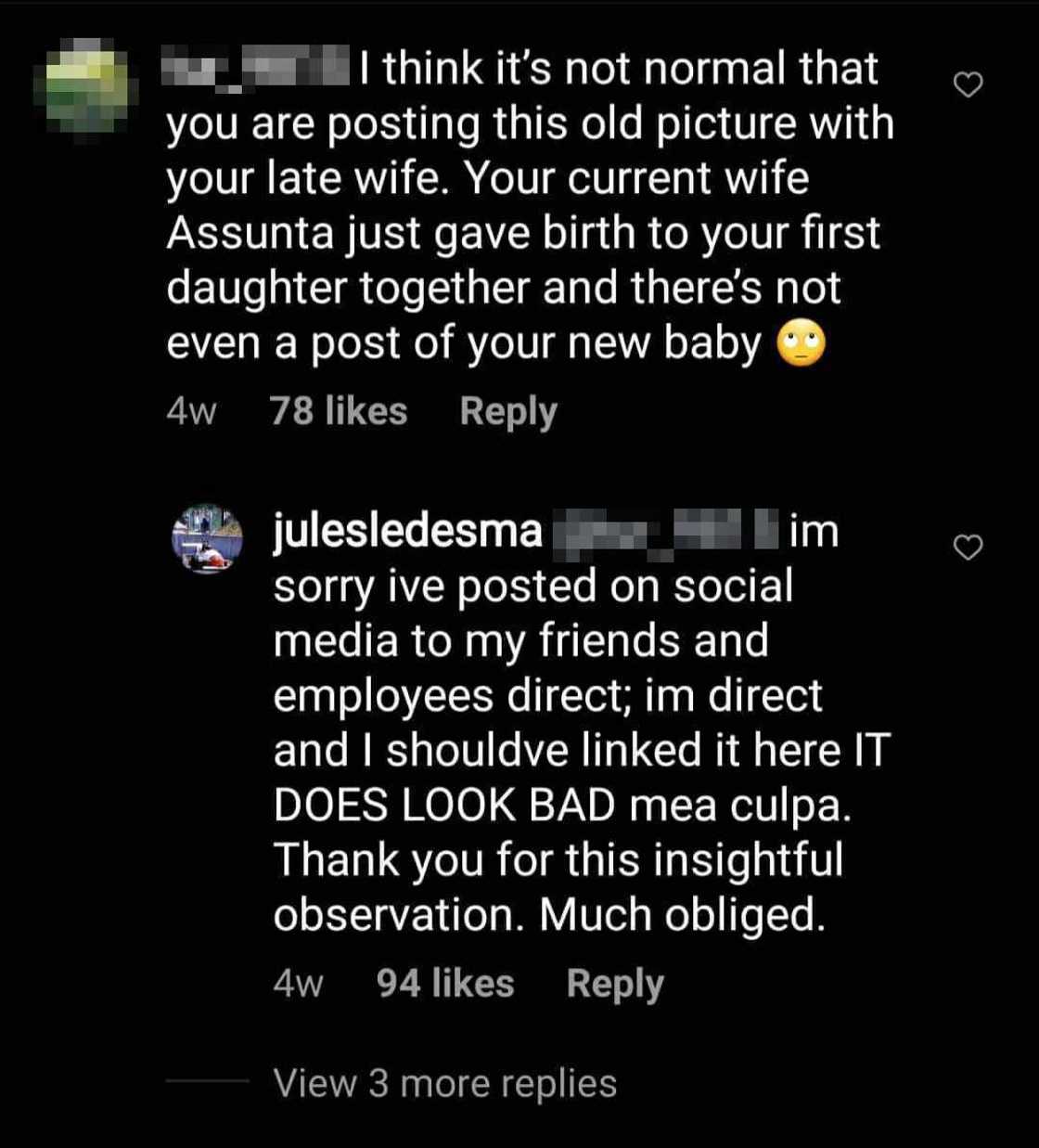Open julesledesma's profile from the bold username

(406, 530)
